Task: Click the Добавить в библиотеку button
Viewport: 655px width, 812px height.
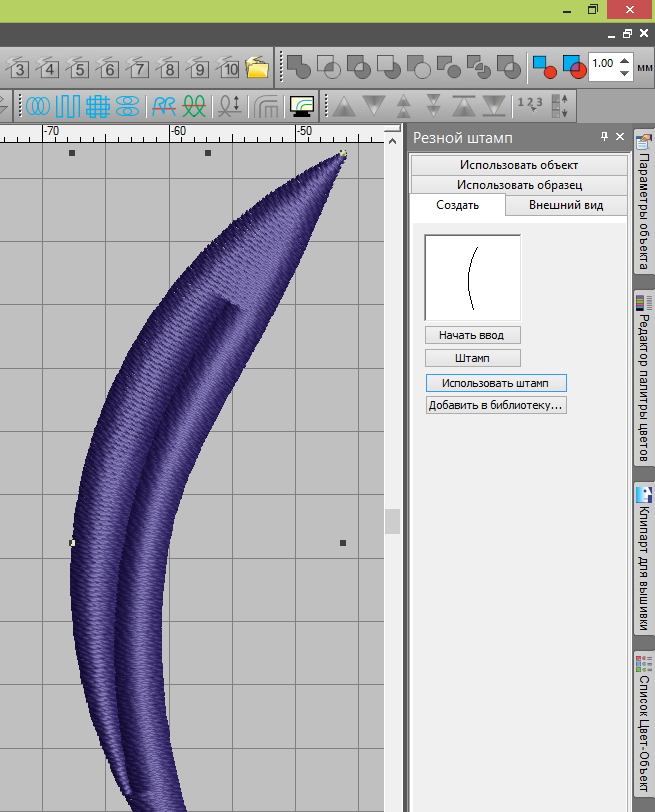Action: tap(496, 405)
